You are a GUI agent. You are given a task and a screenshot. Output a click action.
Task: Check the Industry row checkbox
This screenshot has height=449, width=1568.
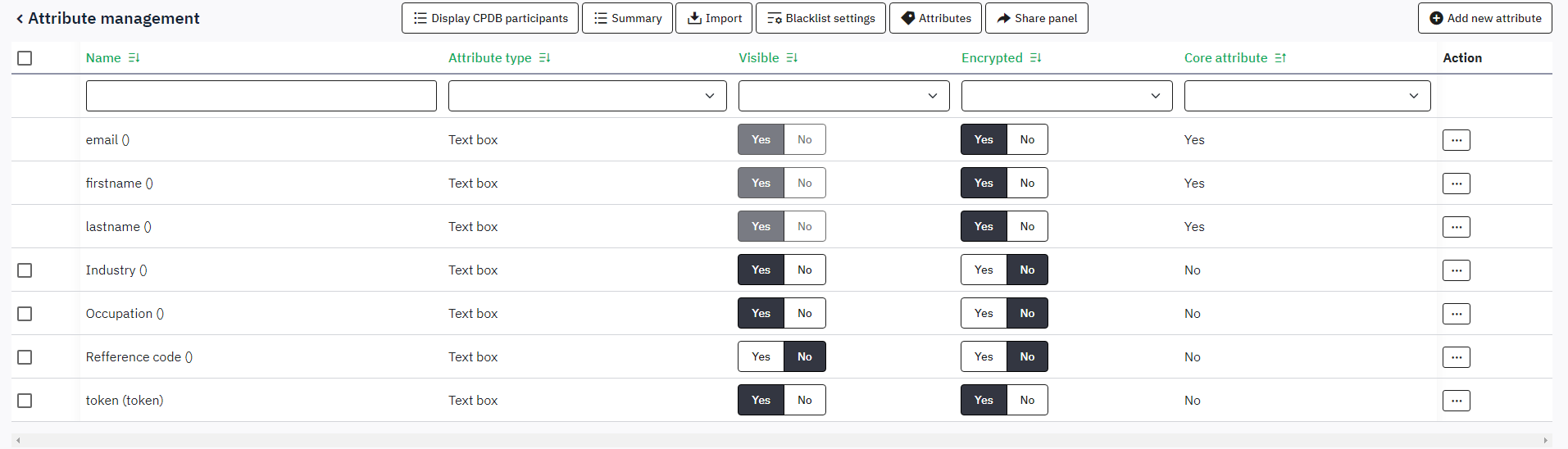[25, 270]
